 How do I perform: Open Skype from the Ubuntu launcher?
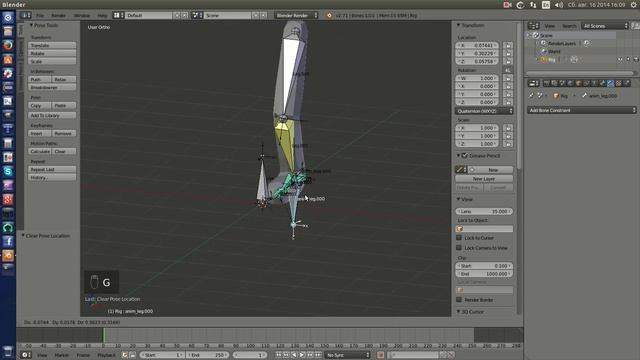tap(8, 172)
